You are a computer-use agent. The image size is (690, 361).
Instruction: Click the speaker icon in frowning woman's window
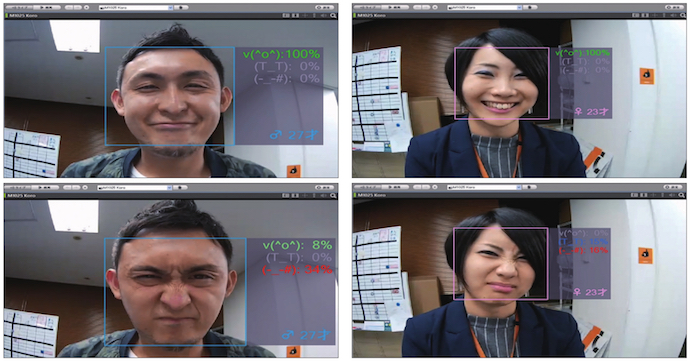[673, 195]
